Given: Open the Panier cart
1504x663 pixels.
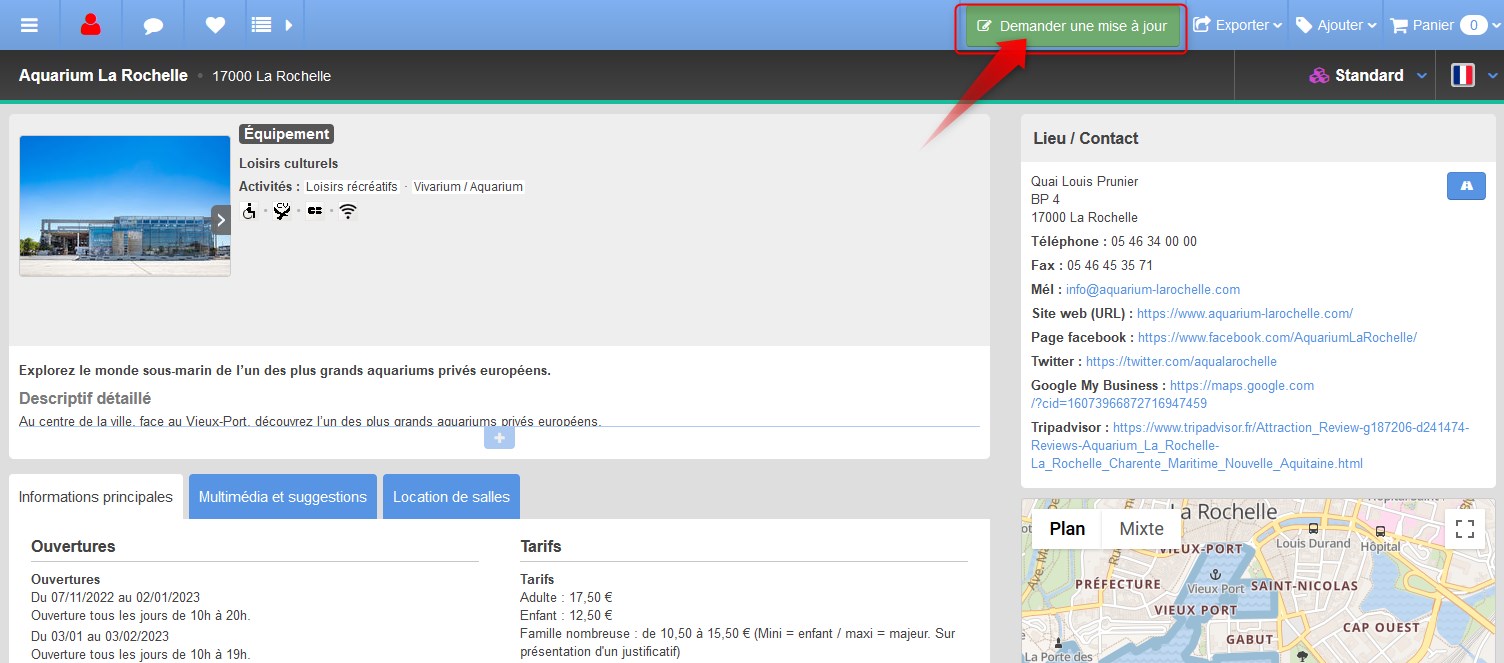Looking at the screenshot, I should [x=1436, y=25].
